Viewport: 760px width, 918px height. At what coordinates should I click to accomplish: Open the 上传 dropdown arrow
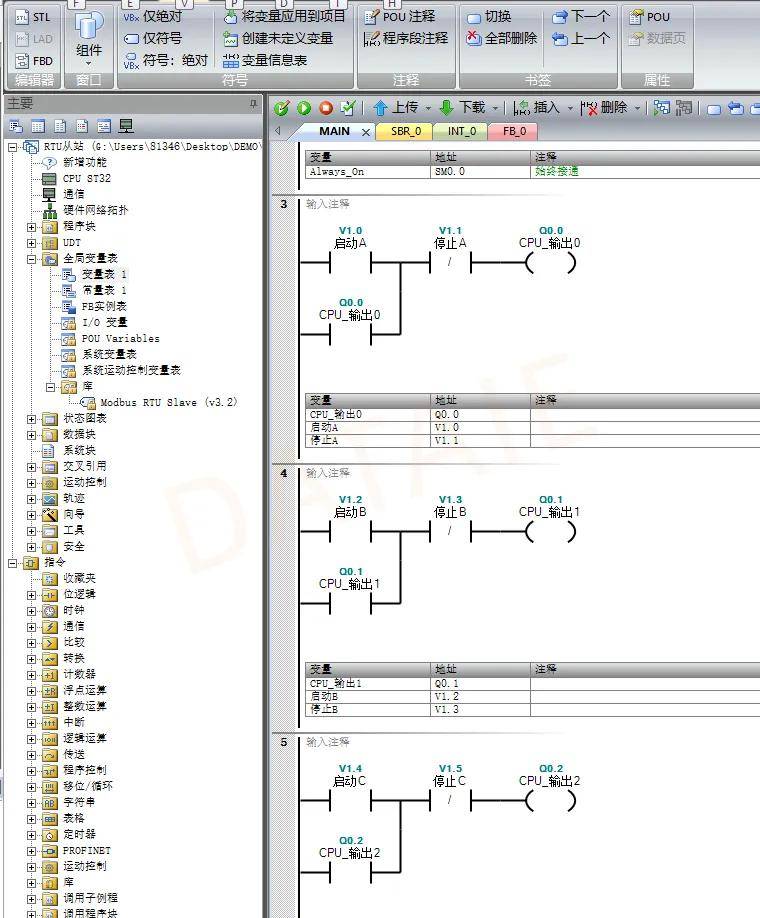pyautogui.click(x=428, y=108)
